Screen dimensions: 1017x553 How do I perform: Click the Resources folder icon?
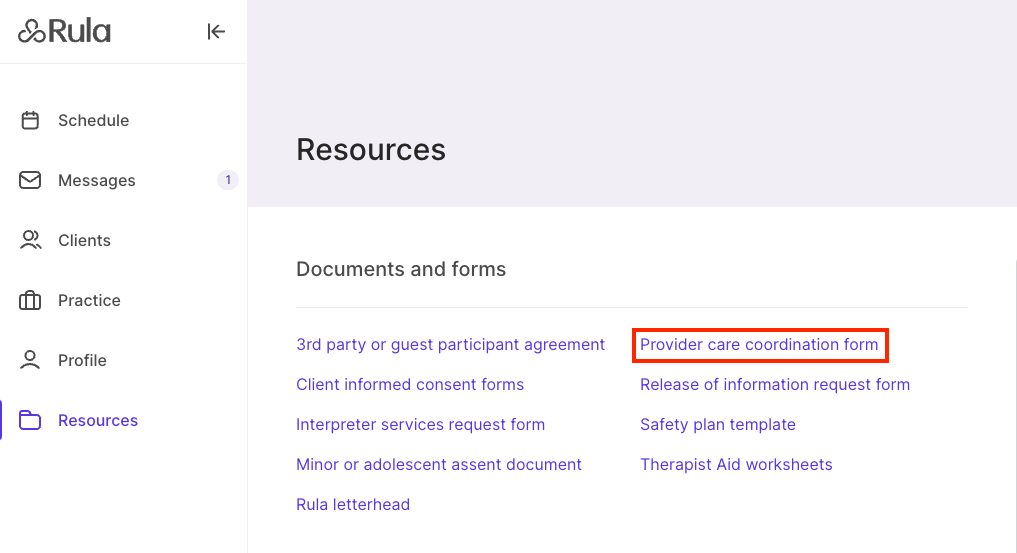click(30, 420)
